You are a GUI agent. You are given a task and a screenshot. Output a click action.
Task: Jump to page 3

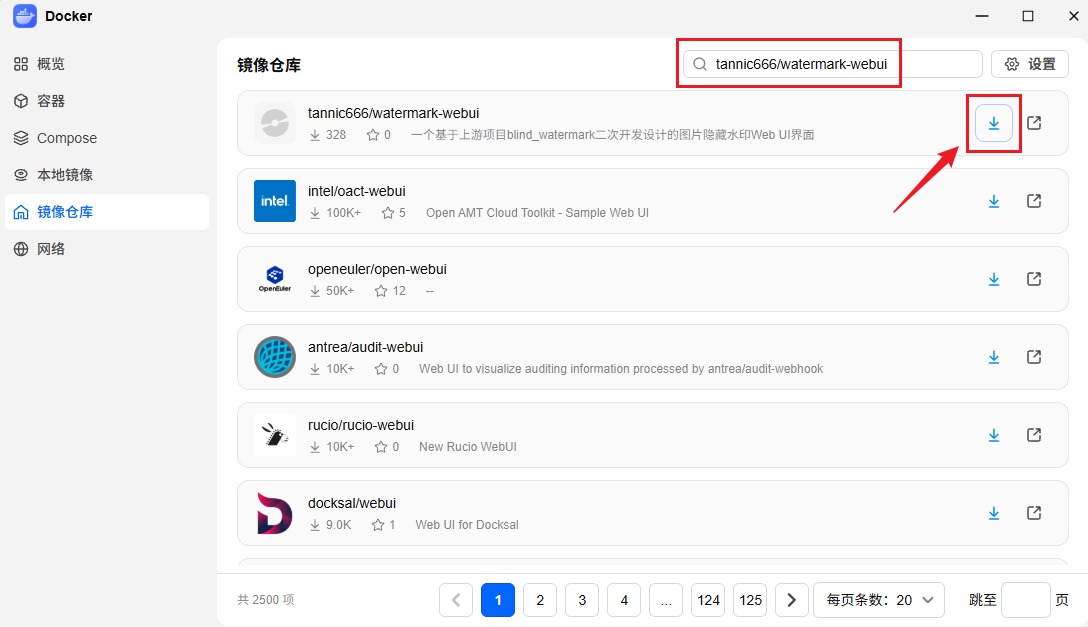coord(582,600)
